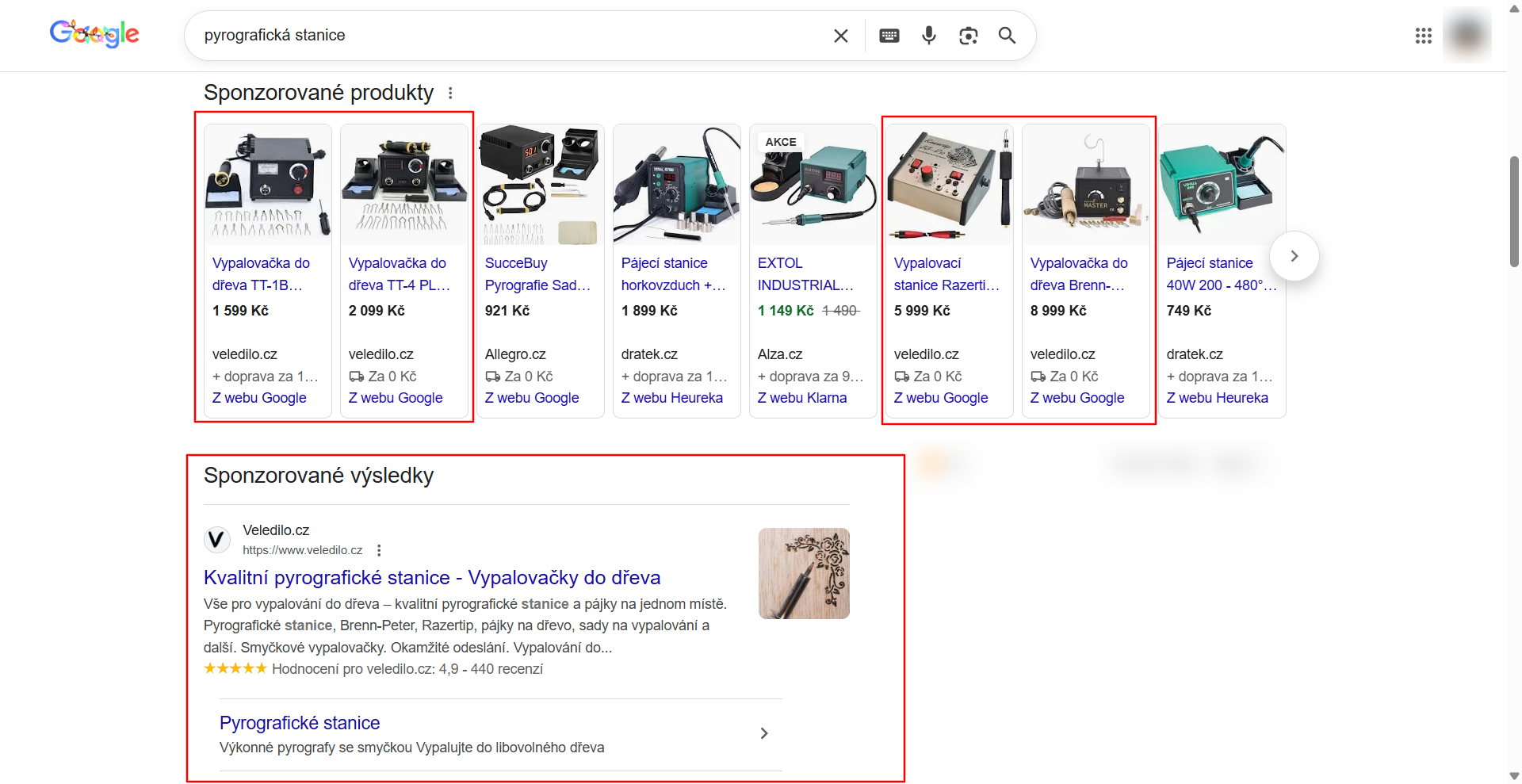Open the three-dot menu beside Sponzorované produkty
Image resolution: width=1522 pixels, height=784 pixels.
coord(450,93)
